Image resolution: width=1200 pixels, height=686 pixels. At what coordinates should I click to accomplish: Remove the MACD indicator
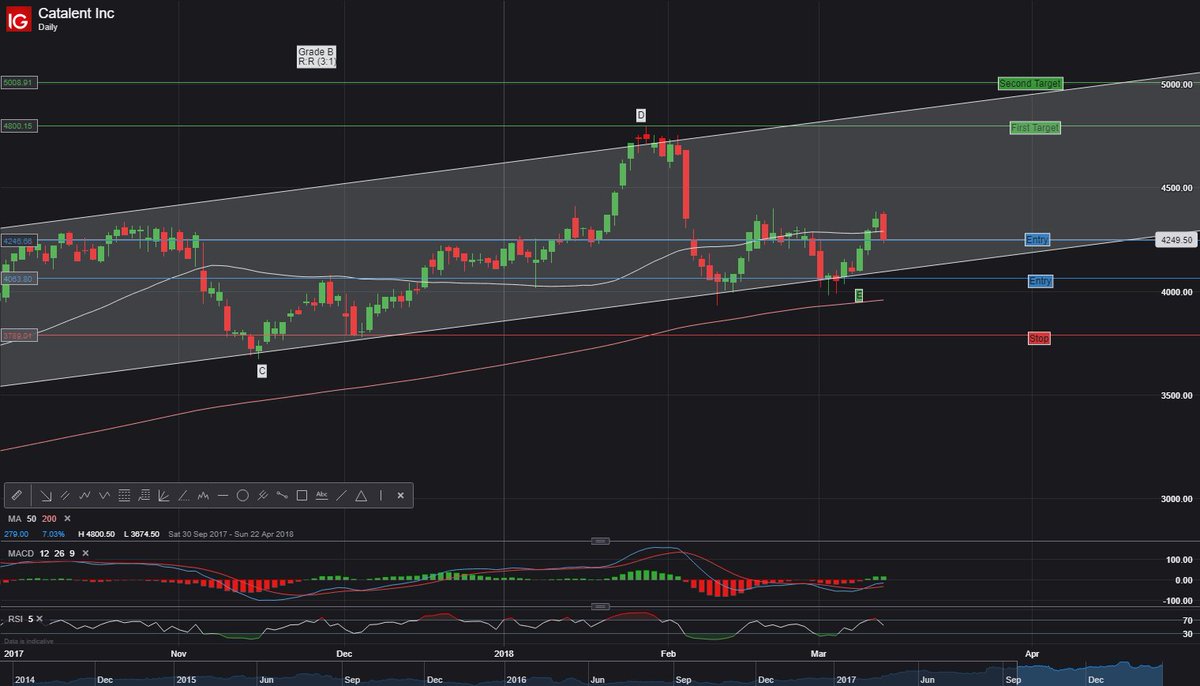(x=84, y=553)
